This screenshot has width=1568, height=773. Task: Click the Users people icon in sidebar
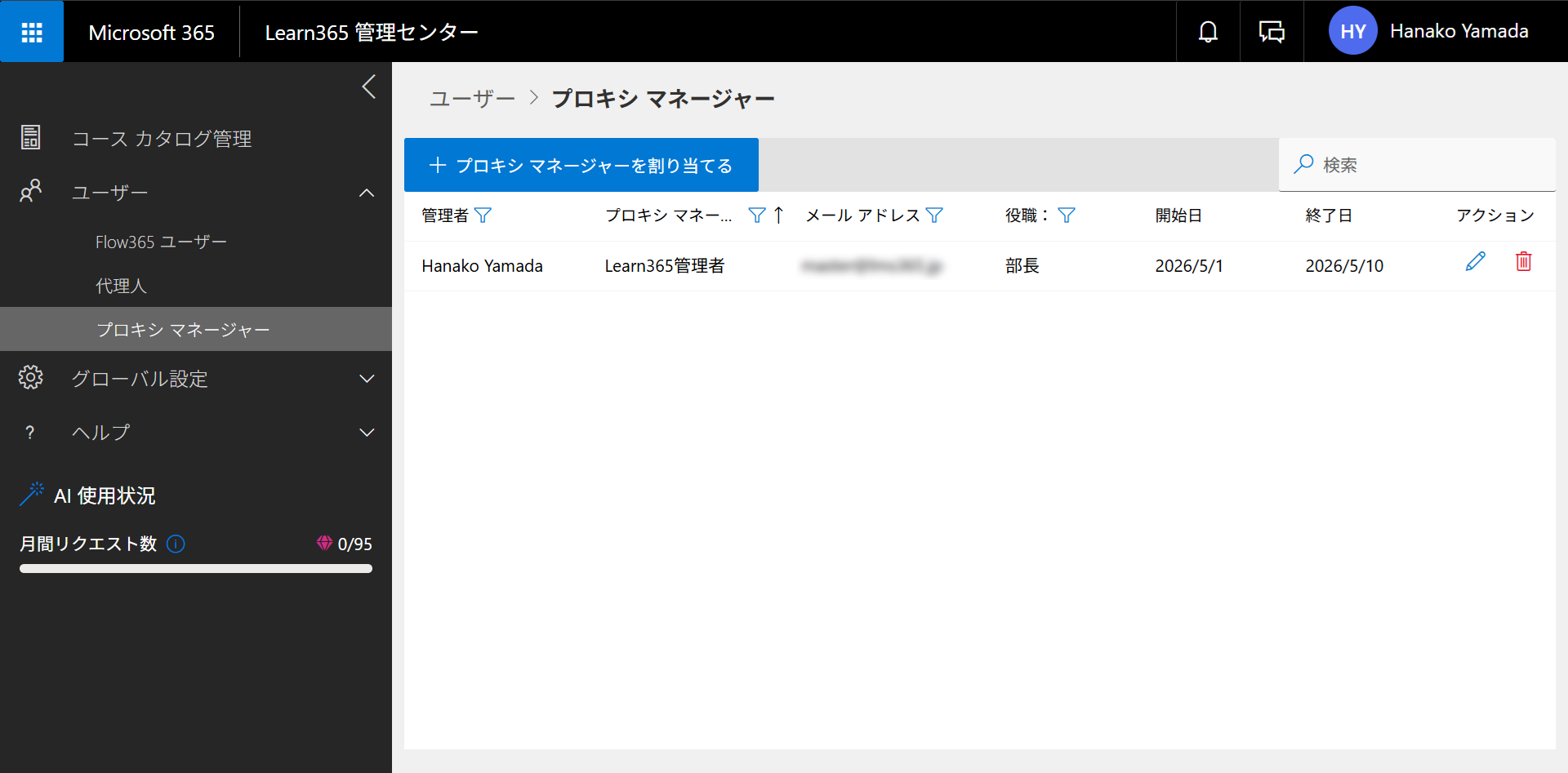point(30,192)
